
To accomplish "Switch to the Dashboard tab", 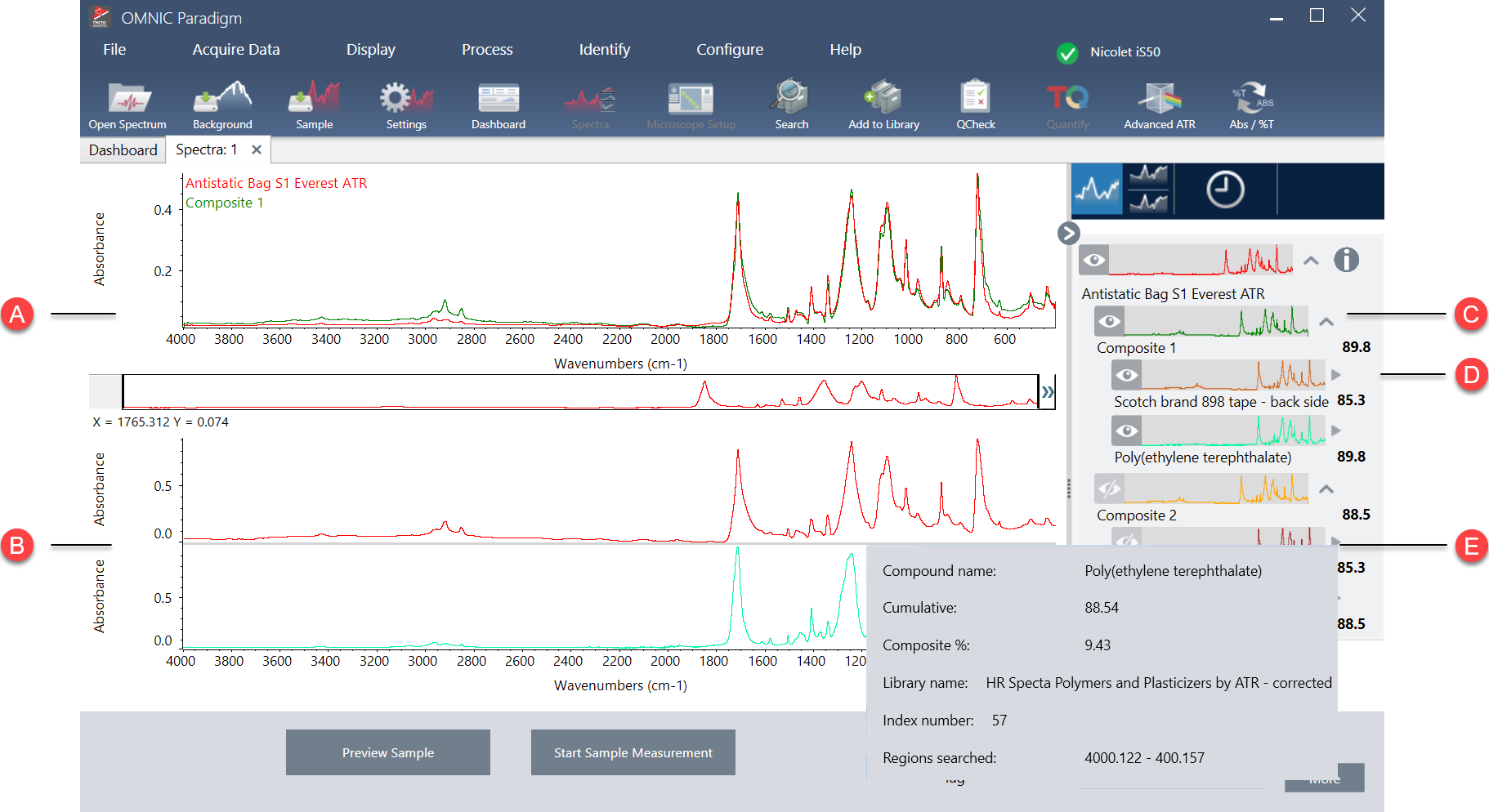I will (123, 150).
